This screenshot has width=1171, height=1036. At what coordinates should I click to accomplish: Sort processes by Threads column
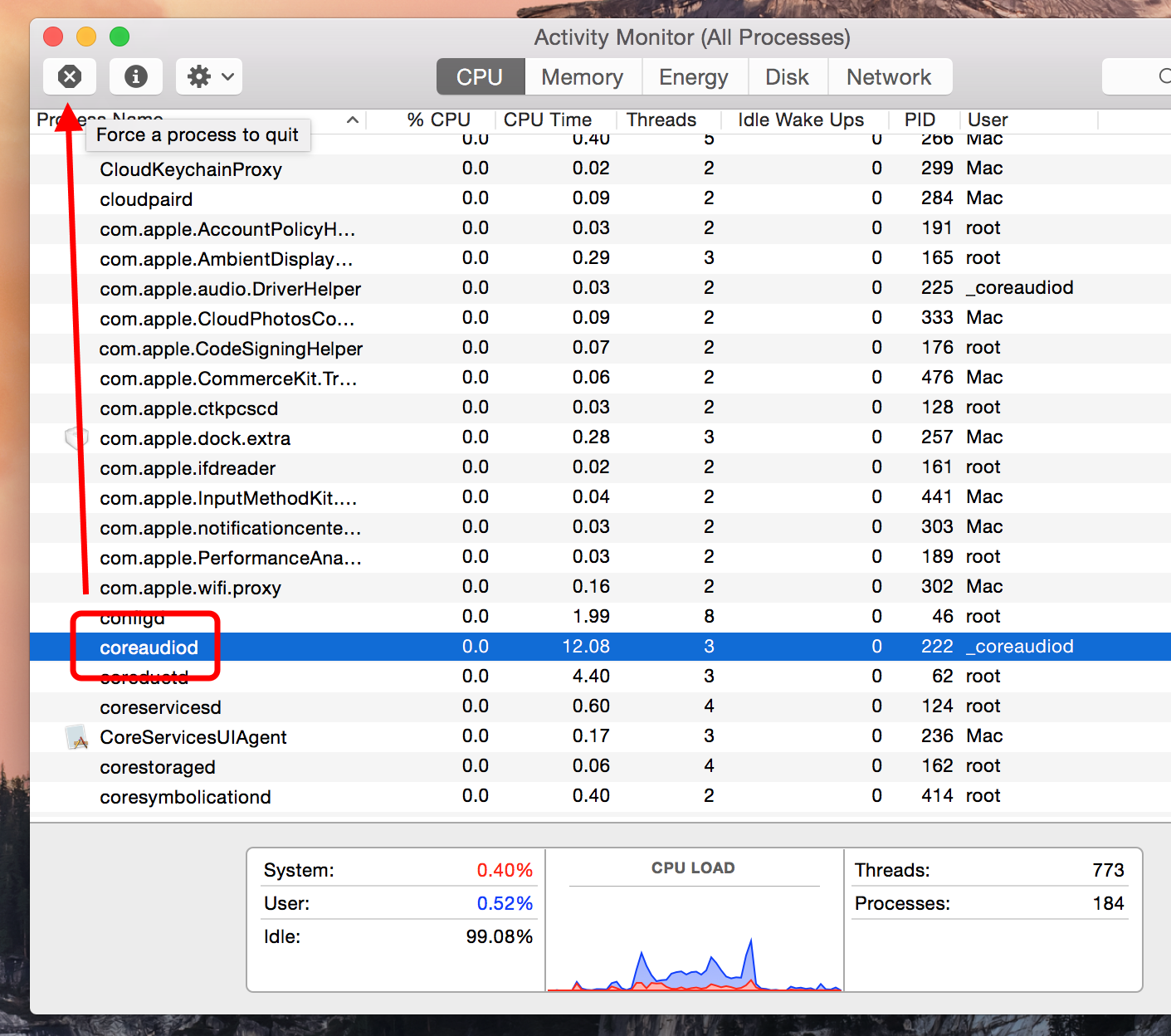661,120
